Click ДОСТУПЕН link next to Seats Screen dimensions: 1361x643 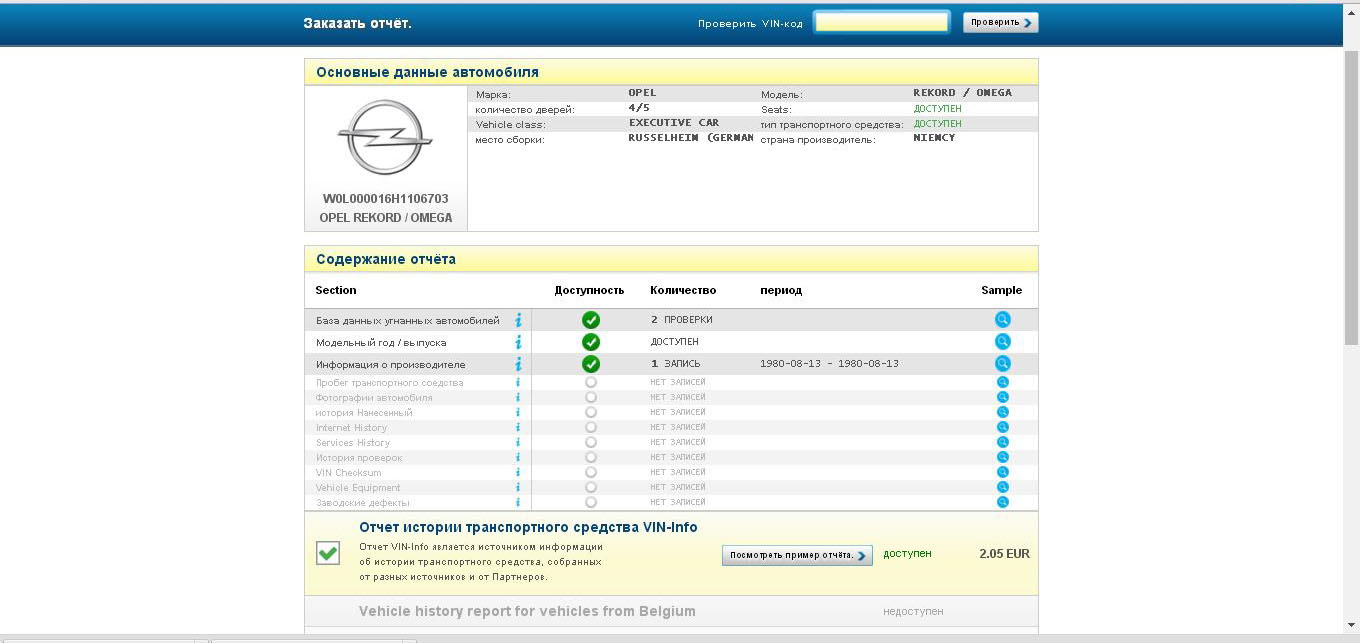[937, 108]
